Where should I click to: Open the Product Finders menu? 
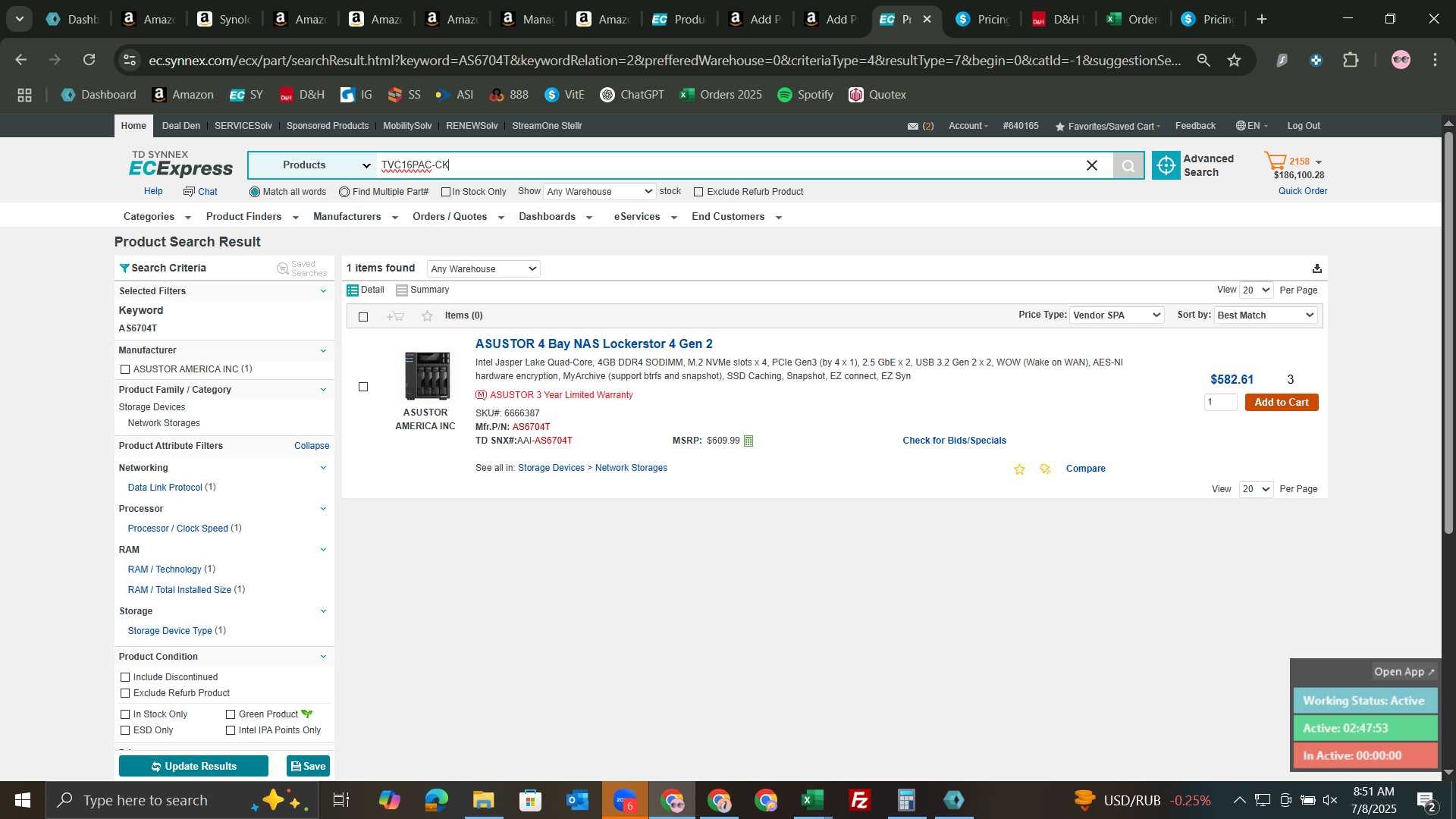coord(252,217)
